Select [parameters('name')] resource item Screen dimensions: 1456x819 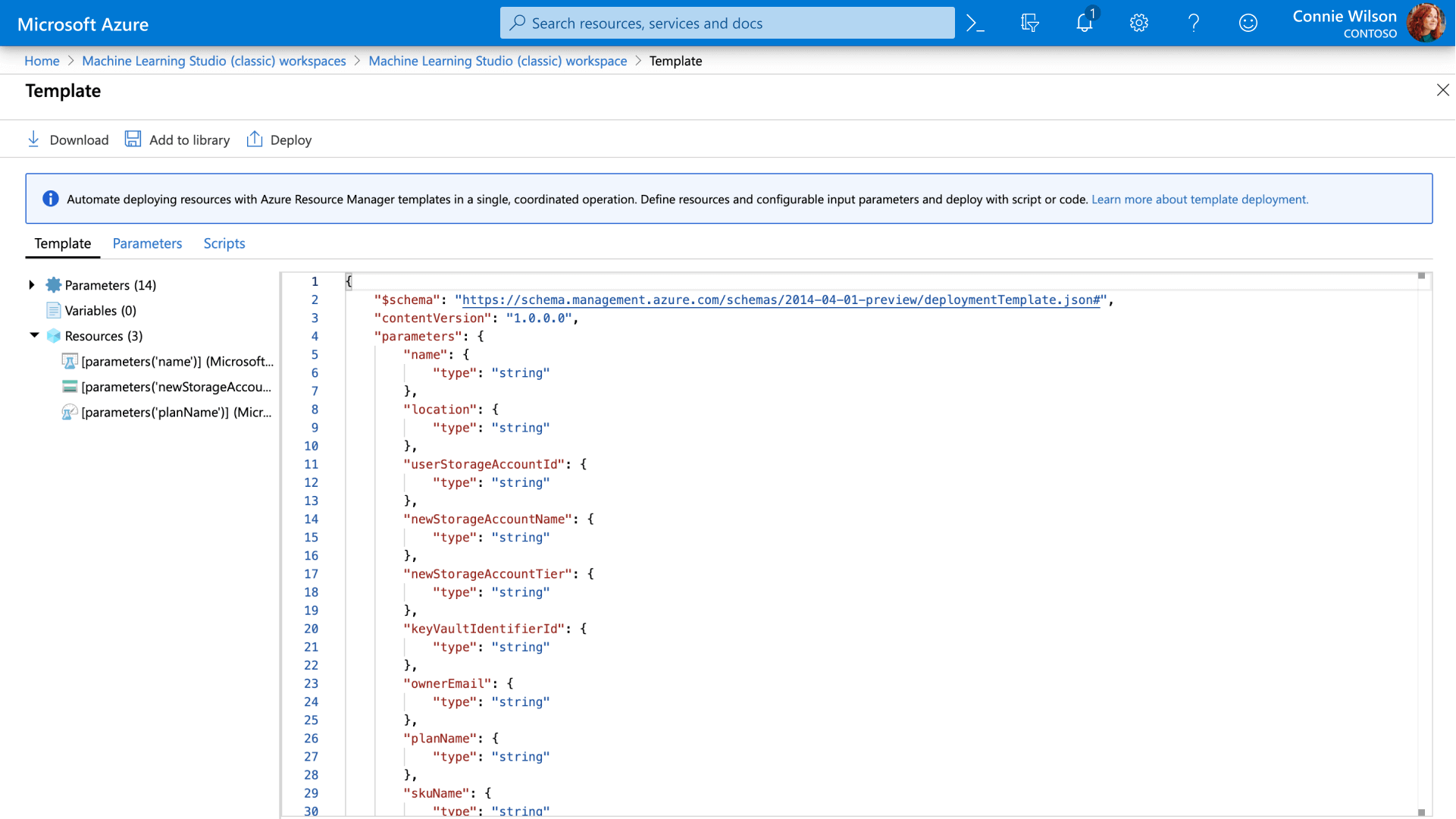(x=177, y=362)
